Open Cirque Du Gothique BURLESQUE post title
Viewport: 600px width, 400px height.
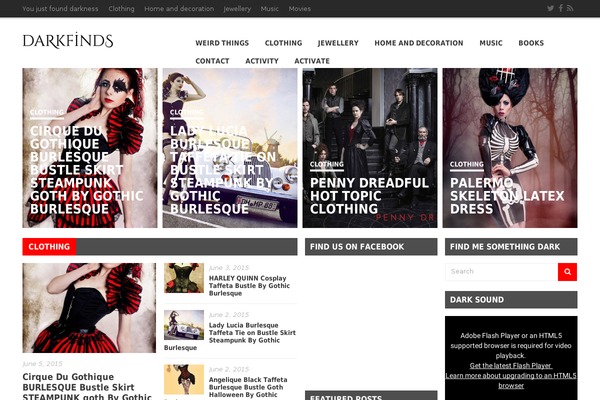point(87,387)
